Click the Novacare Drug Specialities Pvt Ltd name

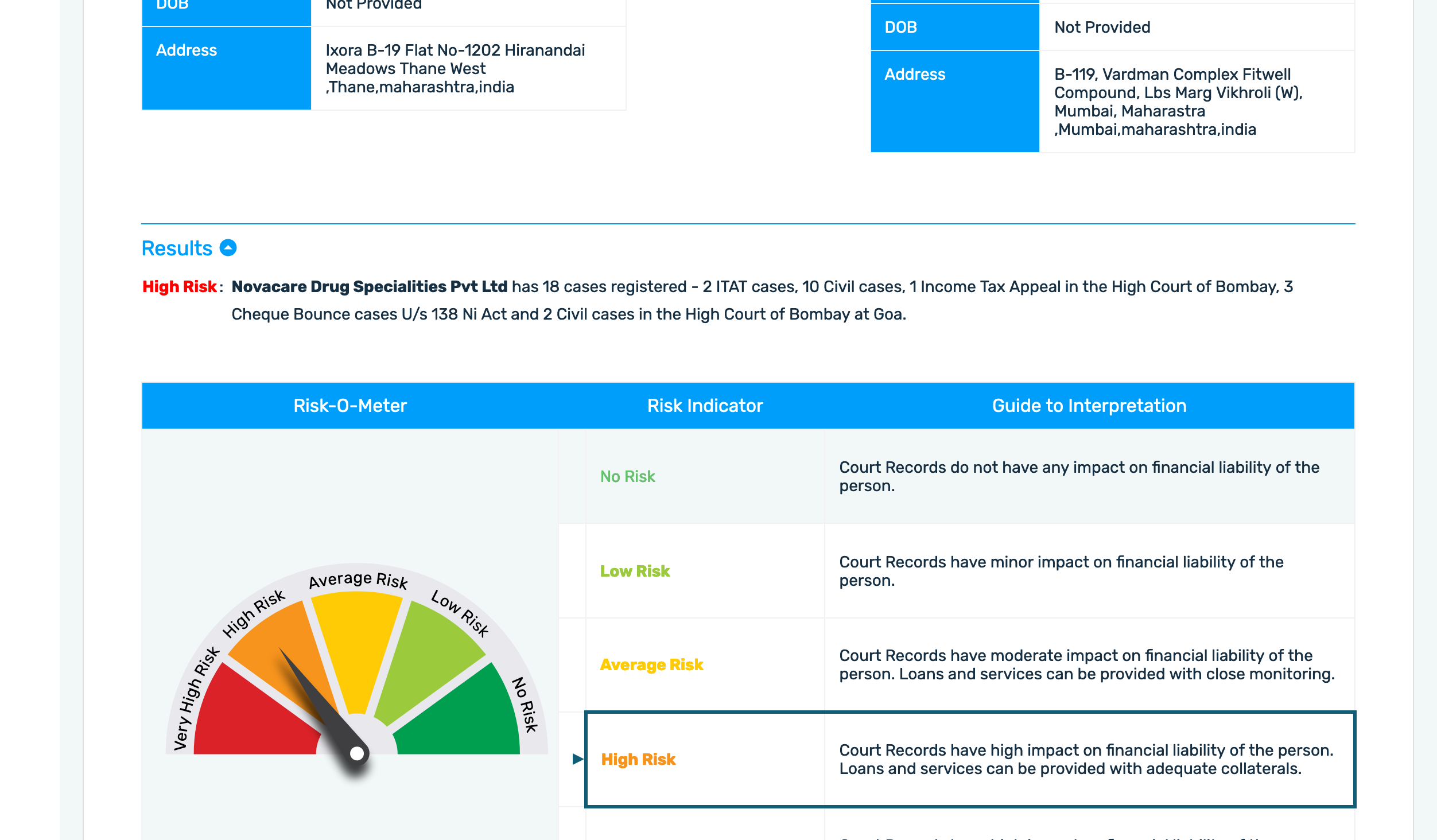coord(369,286)
